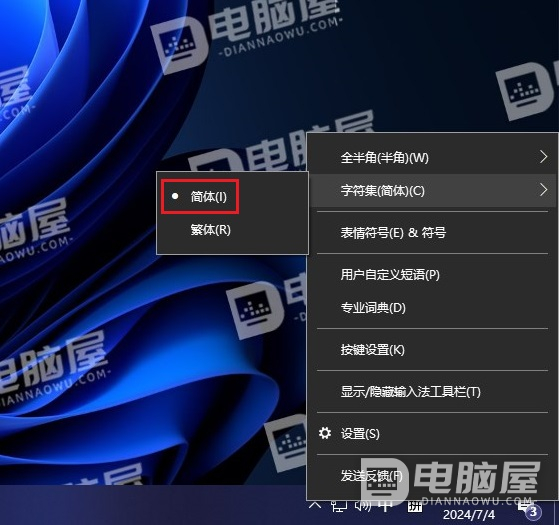Show hidden tray icons with the up arrow

click(315, 505)
